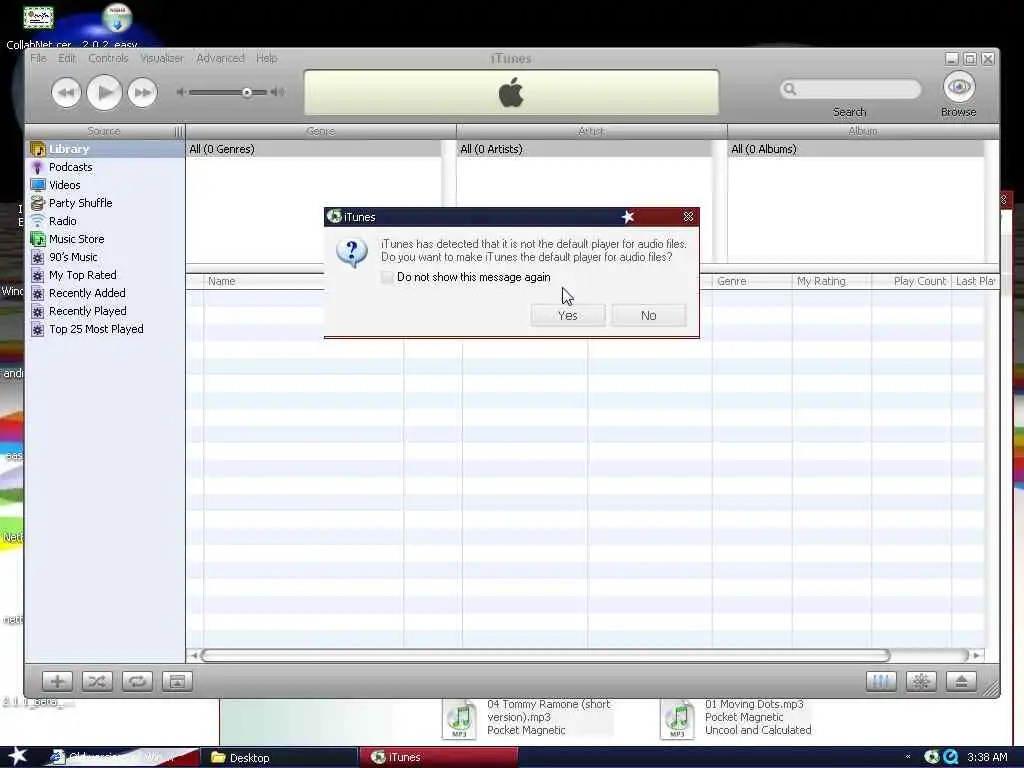Open the Edit menu

67,58
